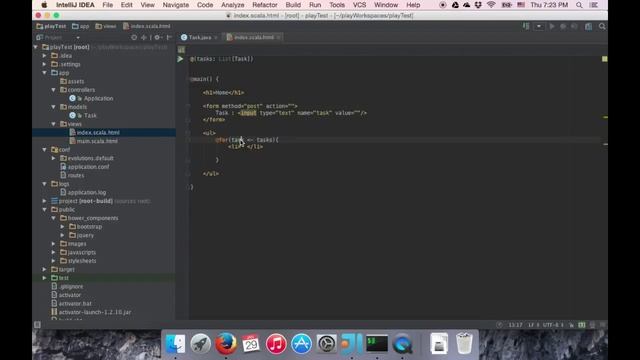
Task: Open Terminal from the Dock
Action: pyautogui.click(x=377, y=343)
